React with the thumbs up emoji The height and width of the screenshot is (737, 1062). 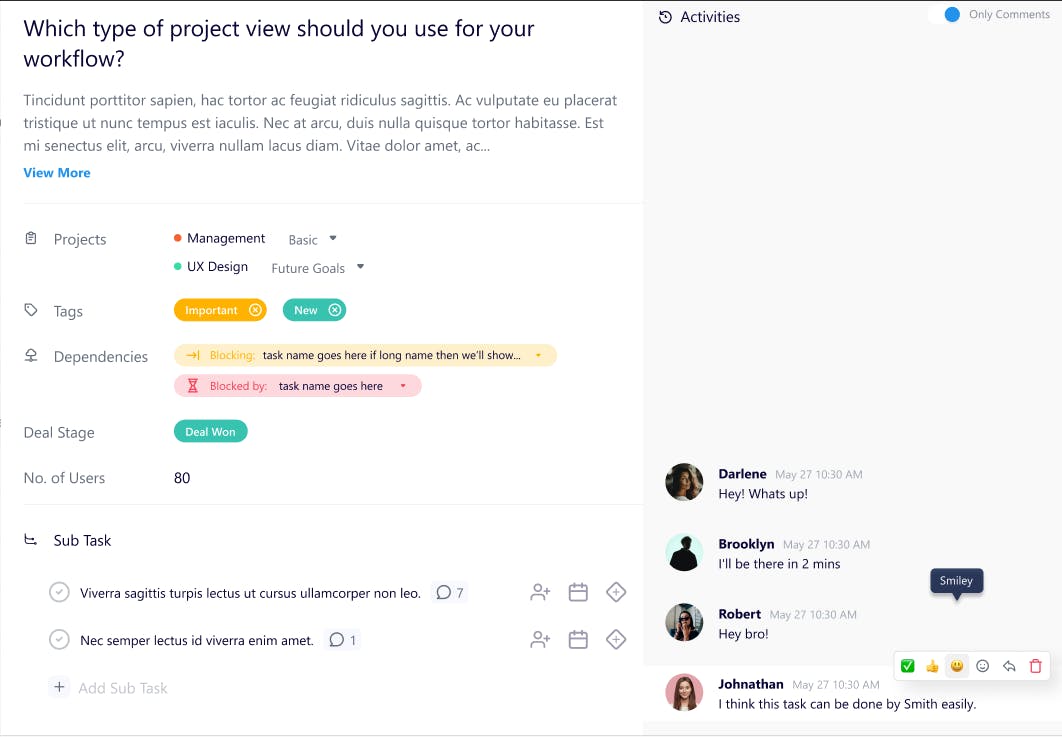pyautogui.click(x=932, y=666)
